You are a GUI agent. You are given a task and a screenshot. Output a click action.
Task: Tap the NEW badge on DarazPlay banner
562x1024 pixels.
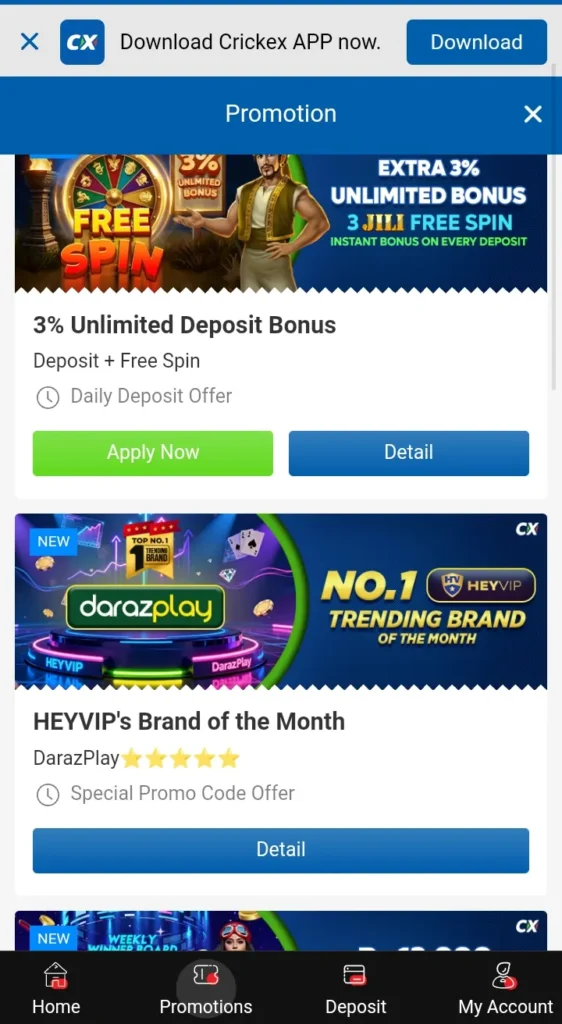(54, 541)
